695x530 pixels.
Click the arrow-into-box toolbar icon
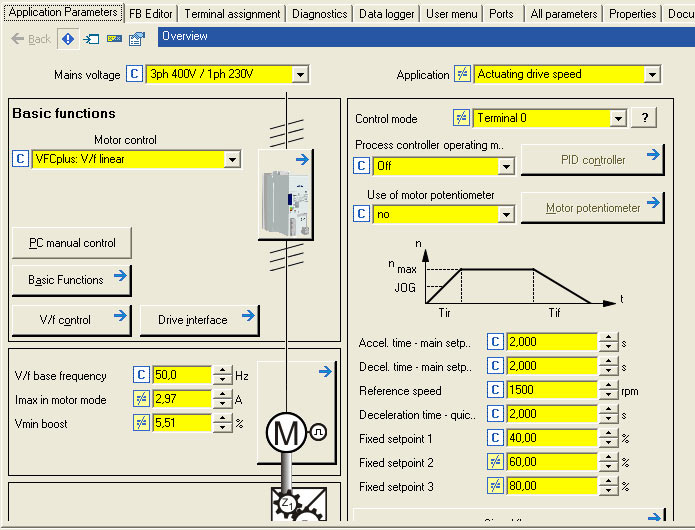[91, 39]
